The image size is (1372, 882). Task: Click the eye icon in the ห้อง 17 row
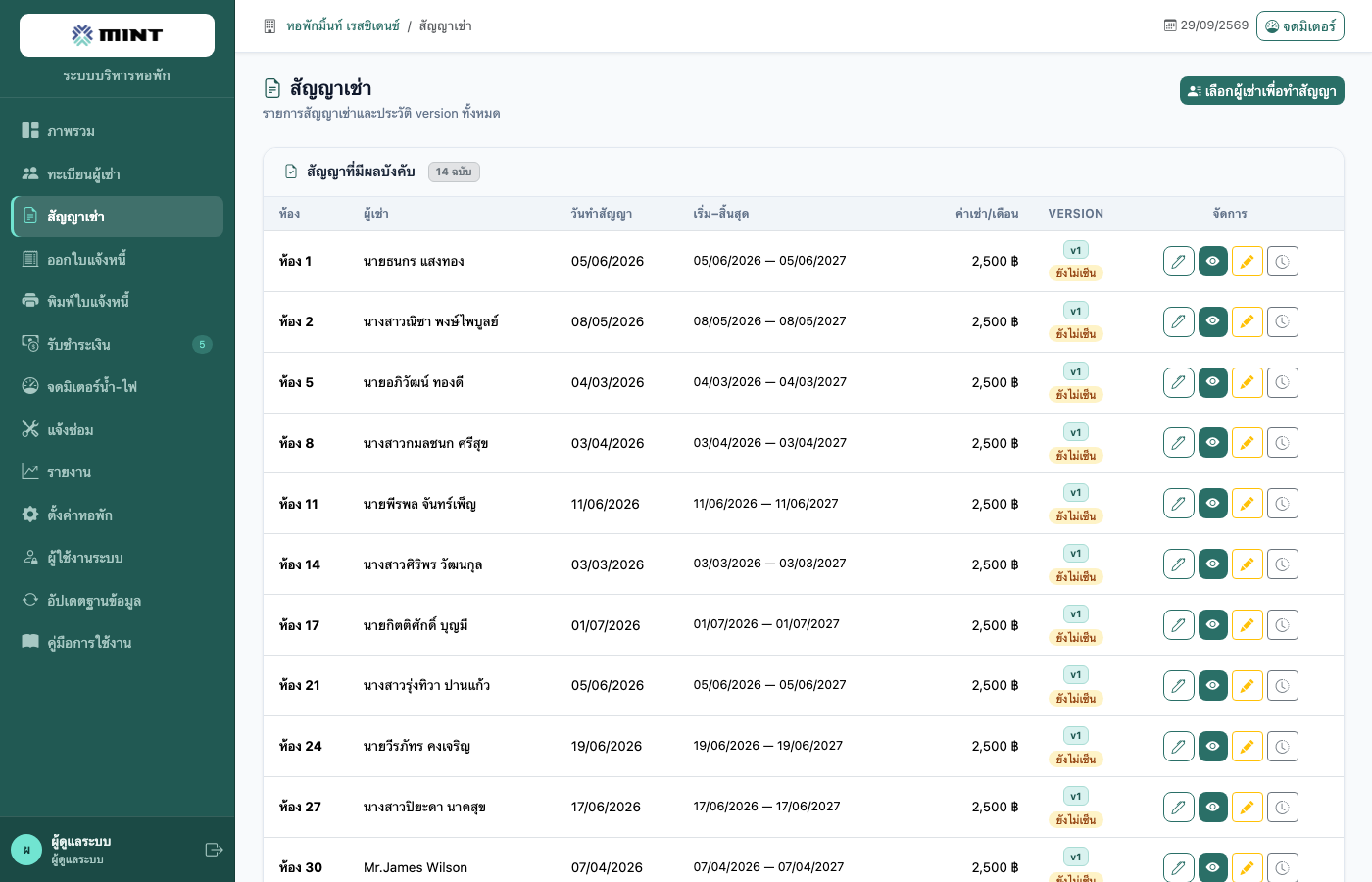tap(1213, 625)
